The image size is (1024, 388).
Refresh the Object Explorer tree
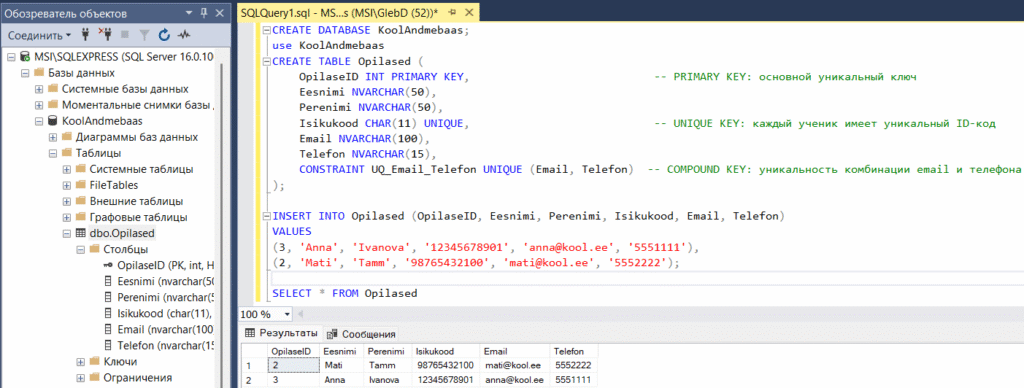coord(165,35)
